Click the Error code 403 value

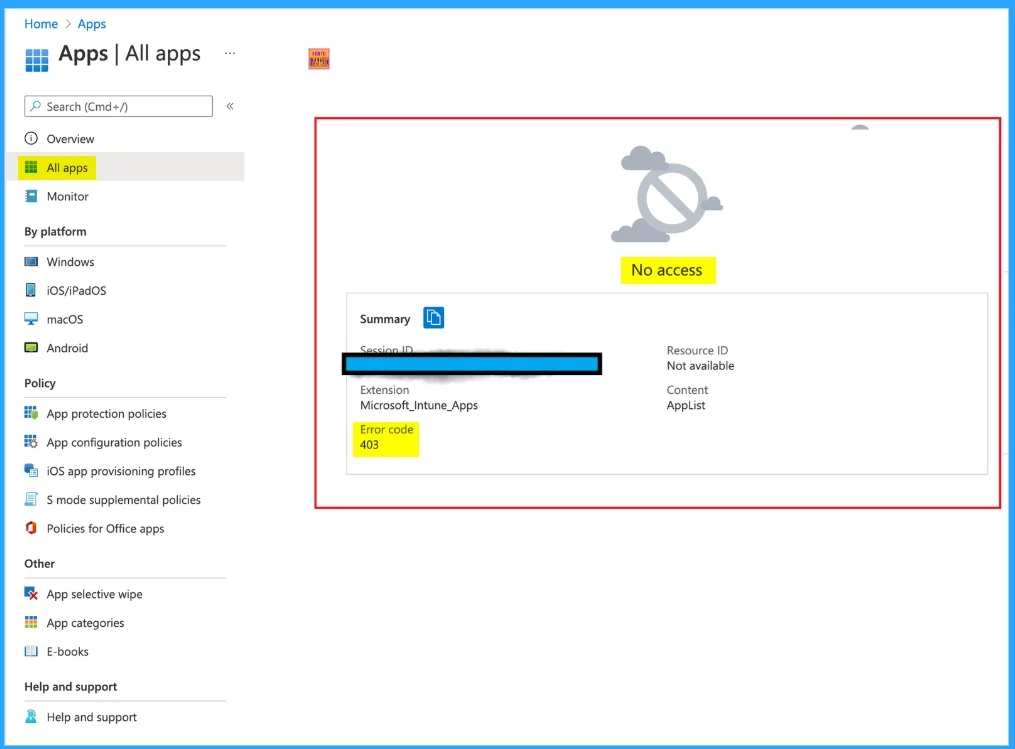coord(369,445)
